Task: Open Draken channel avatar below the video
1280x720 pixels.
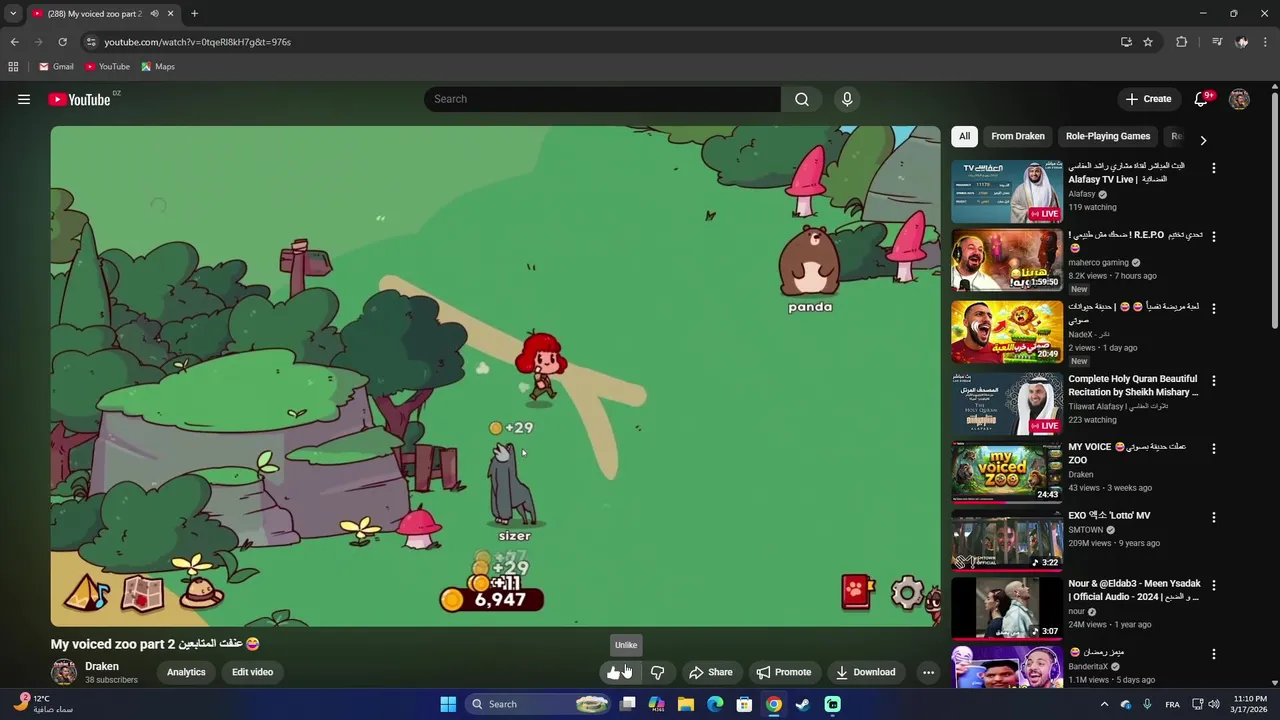Action: pyautogui.click(x=64, y=672)
